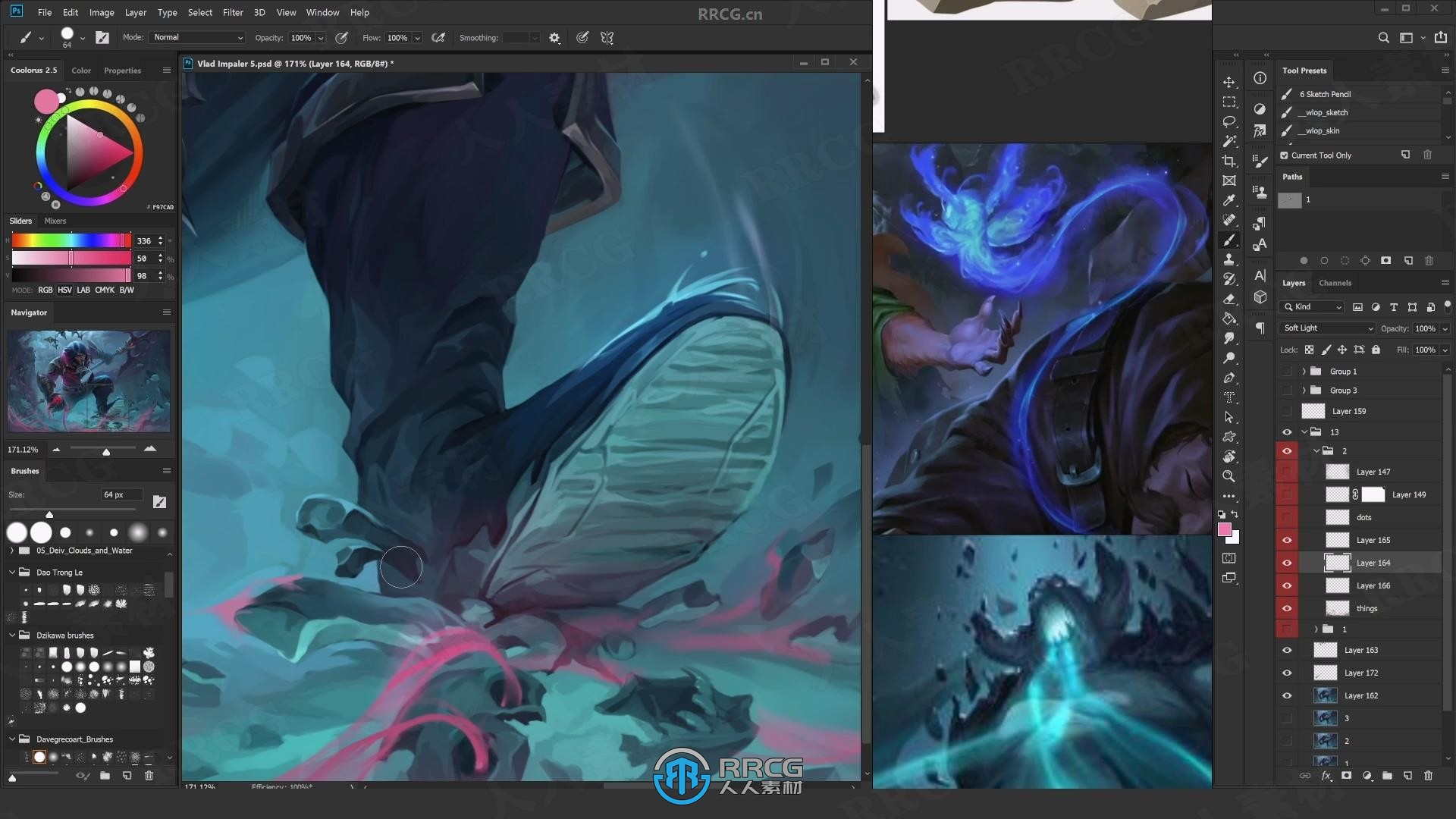Select the Paint Bucket tool
1456x819 pixels.
(x=1229, y=318)
